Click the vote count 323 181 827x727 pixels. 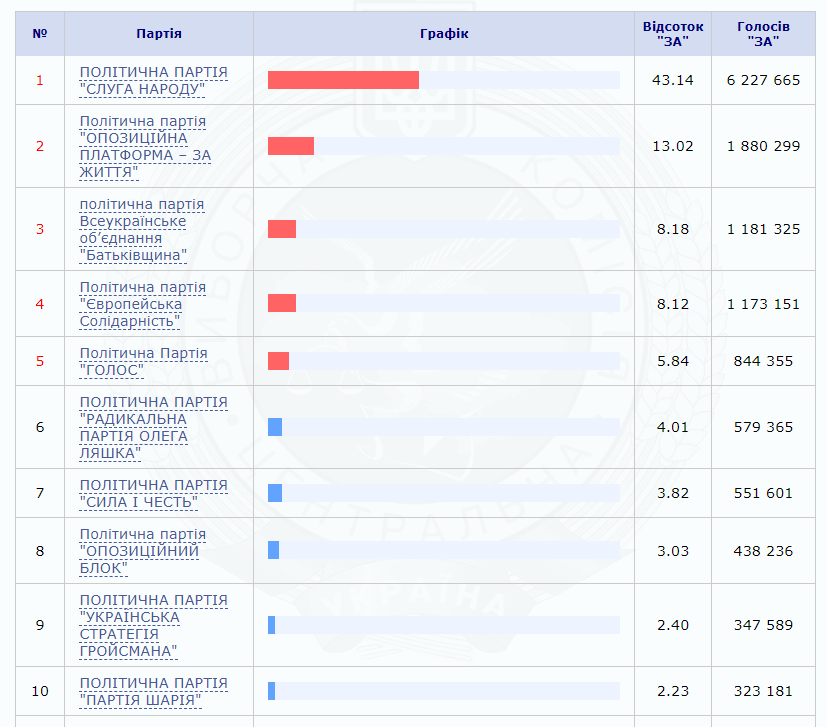[763, 691]
